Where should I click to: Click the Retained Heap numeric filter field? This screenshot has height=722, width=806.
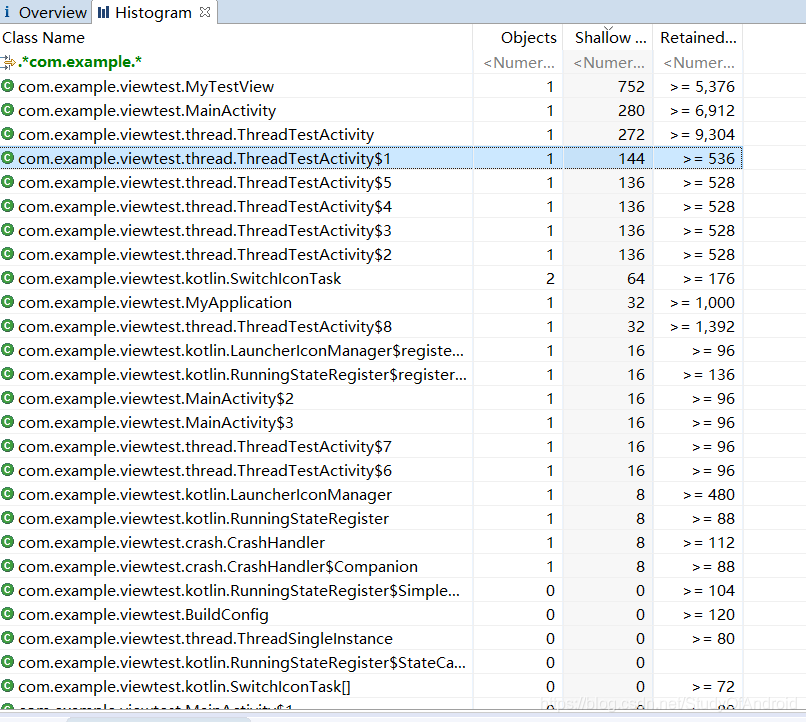(x=698, y=63)
